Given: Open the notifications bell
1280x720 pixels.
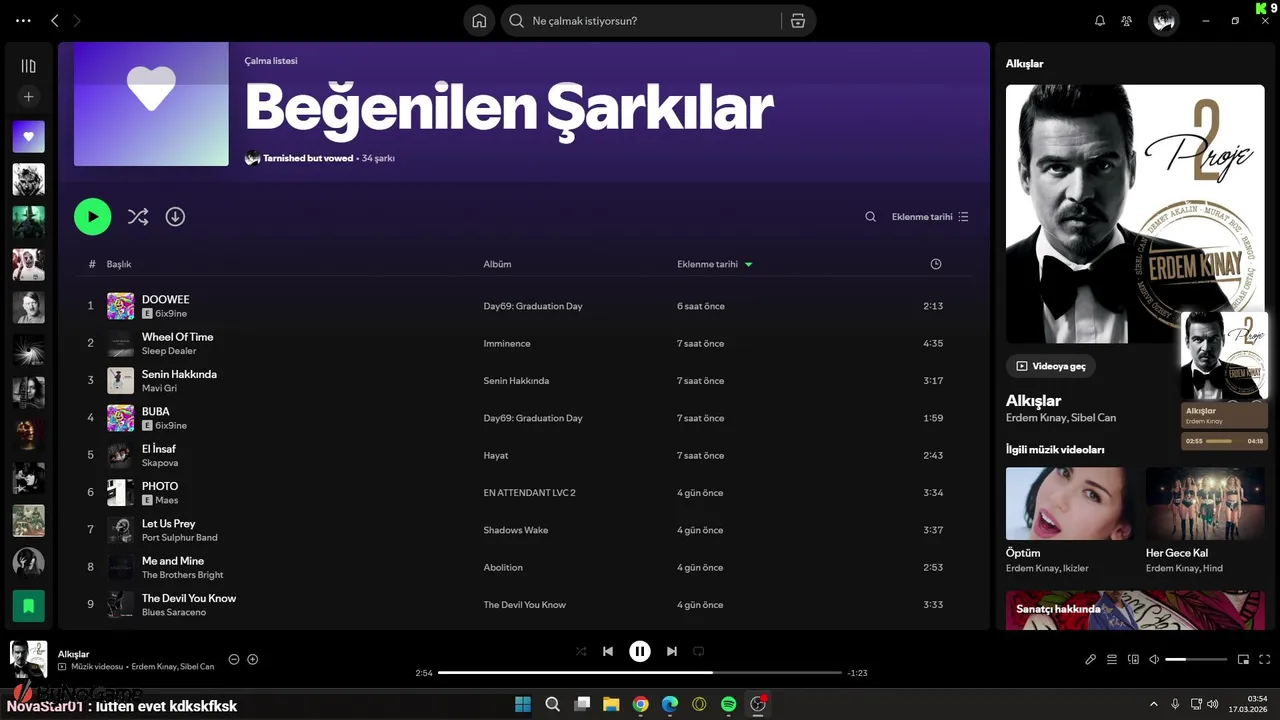Looking at the screenshot, I should pyautogui.click(x=1100, y=21).
